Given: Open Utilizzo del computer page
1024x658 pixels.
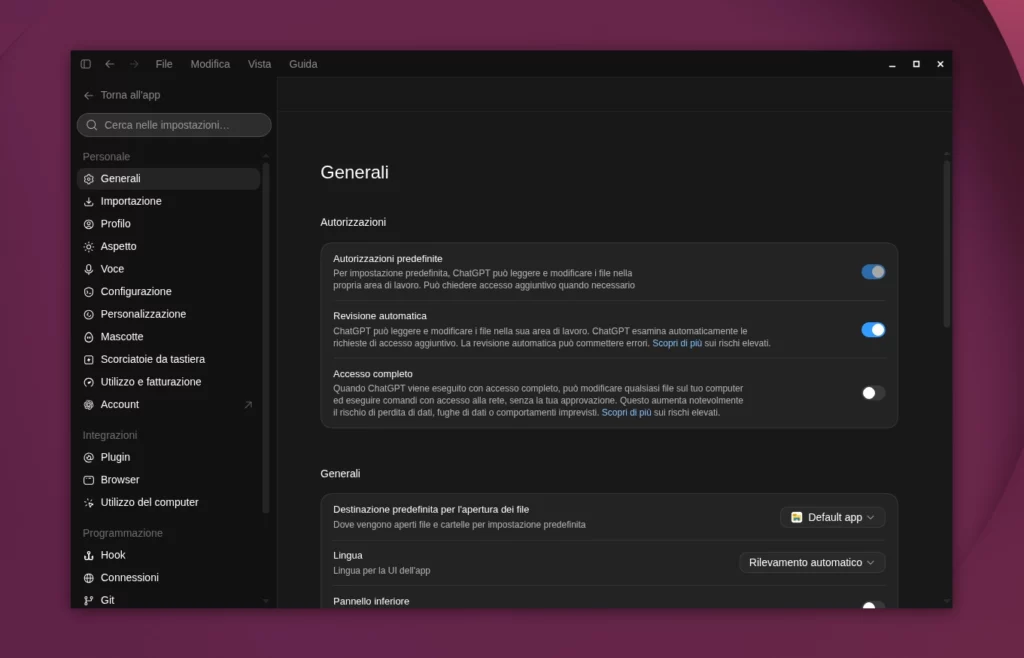Looking at the screenshot, I should (x=168, y=502).
